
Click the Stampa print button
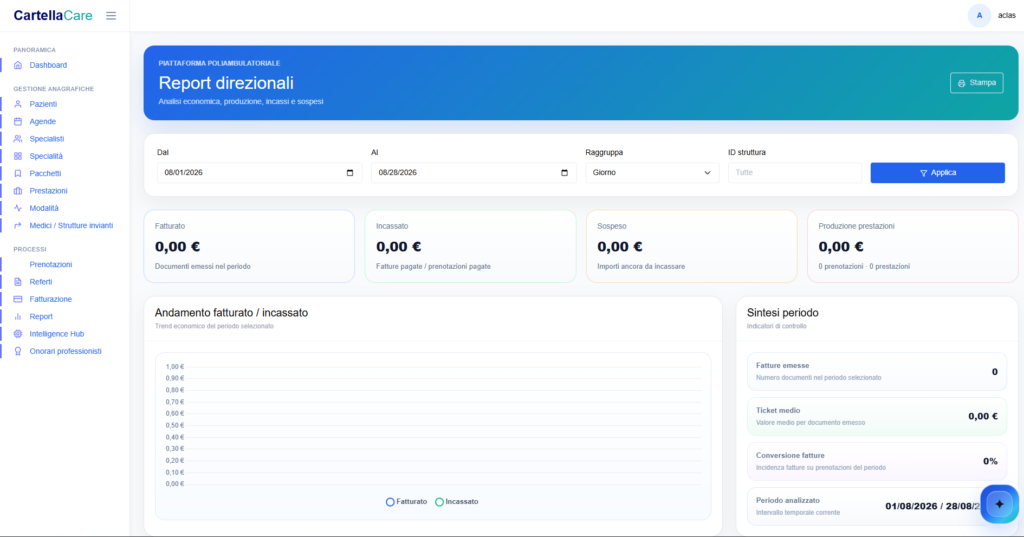tap(976, 83)
